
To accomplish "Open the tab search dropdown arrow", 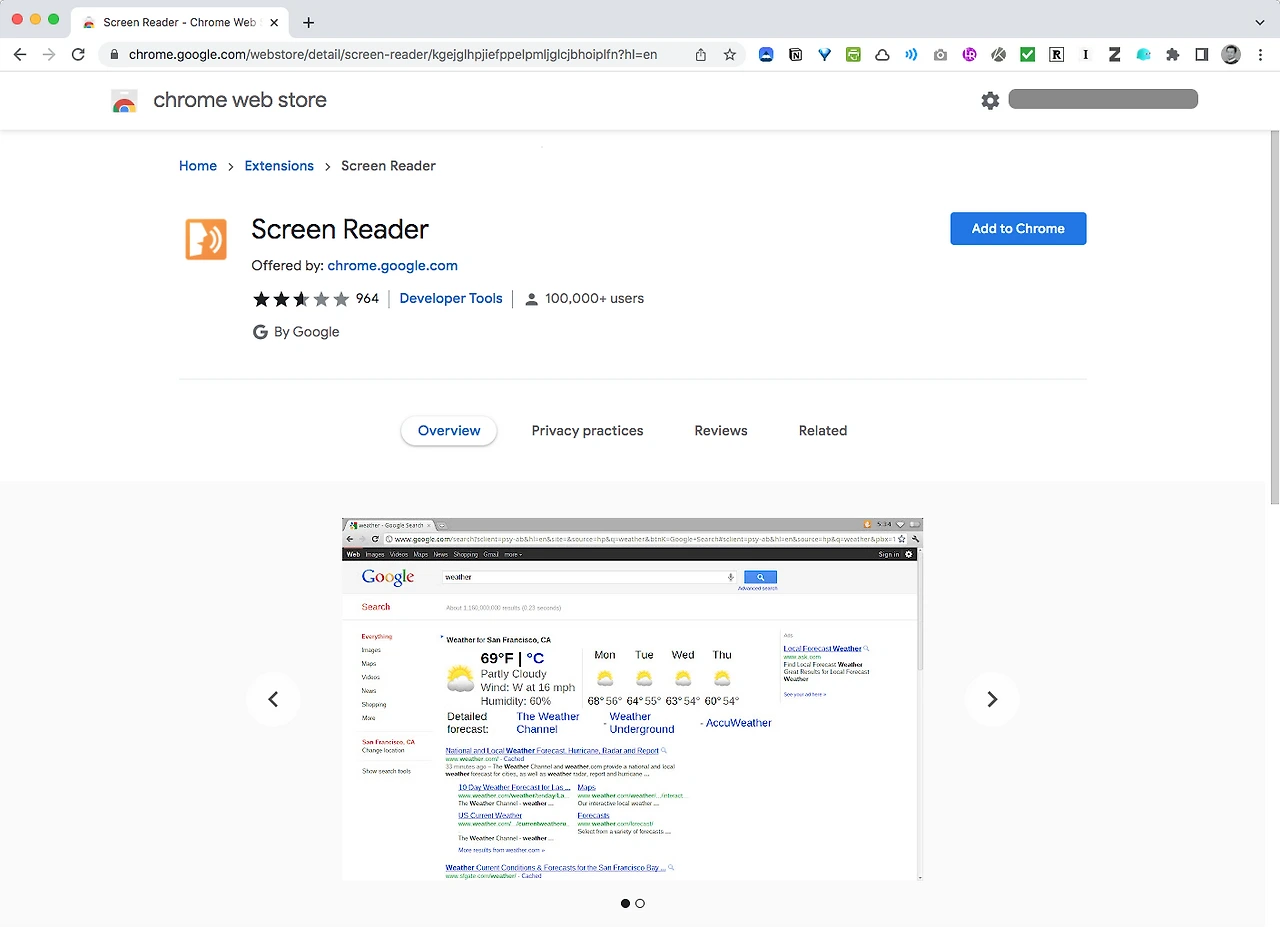I will click(1259, 22).
